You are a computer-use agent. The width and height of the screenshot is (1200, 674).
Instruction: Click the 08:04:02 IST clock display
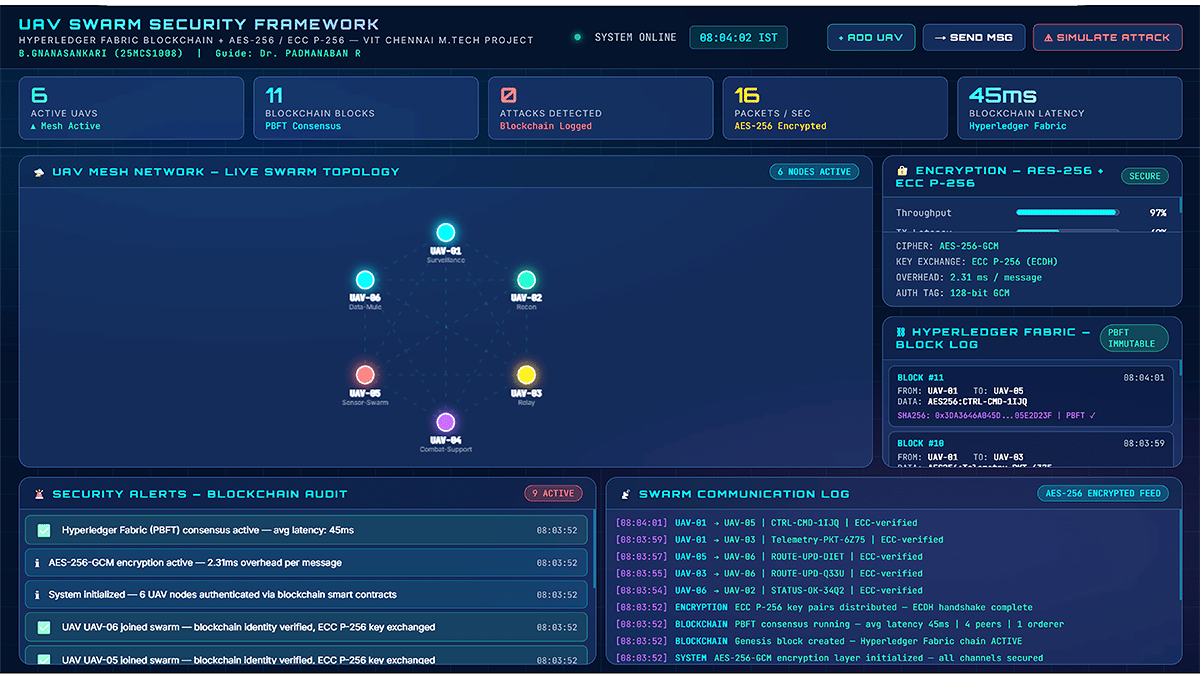739,38
